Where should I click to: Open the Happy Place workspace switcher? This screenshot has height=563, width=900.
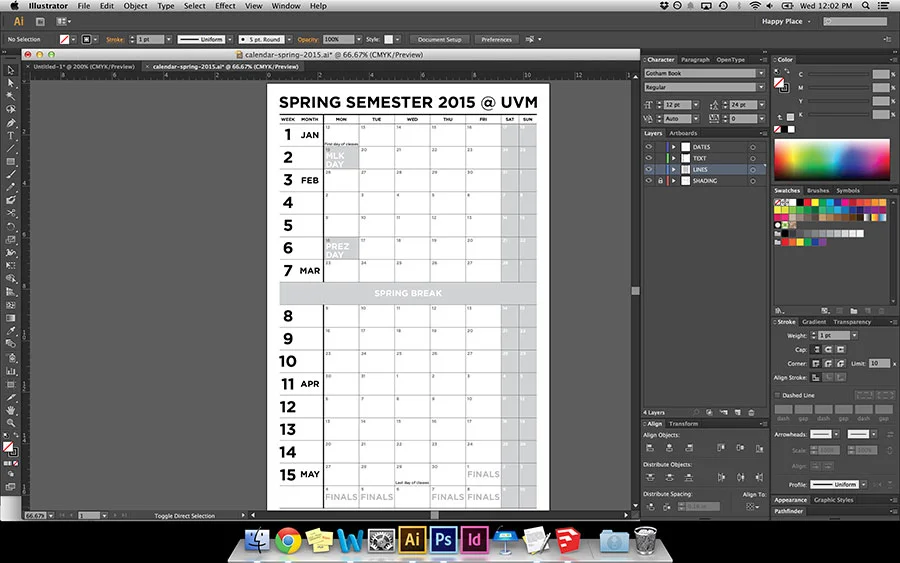pos(786,21)
